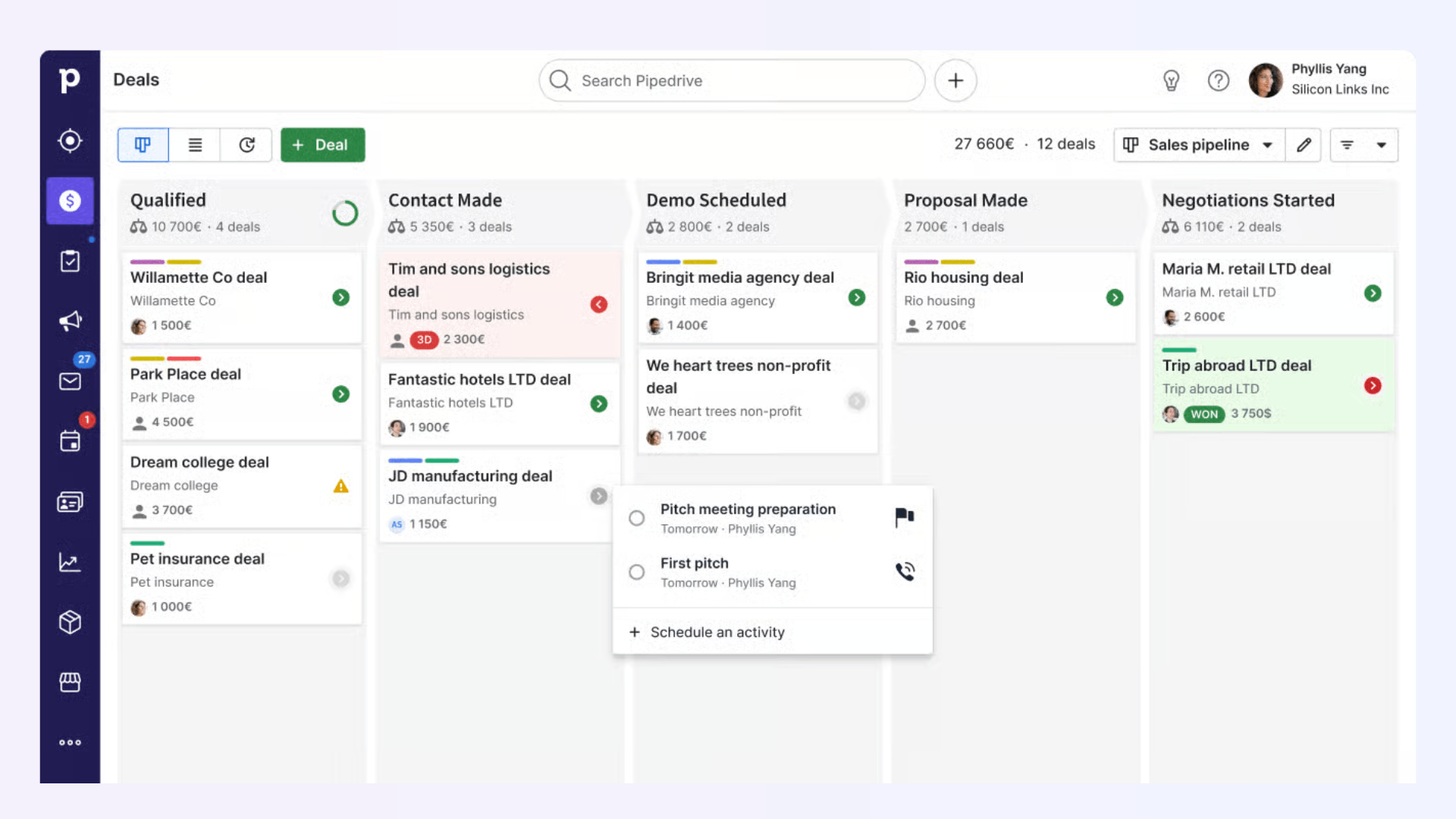Image resolution: width=1456 pixels, height=819 pixels.
Task: Open the Products box icon in sidebar
Action: coord(70,622)
